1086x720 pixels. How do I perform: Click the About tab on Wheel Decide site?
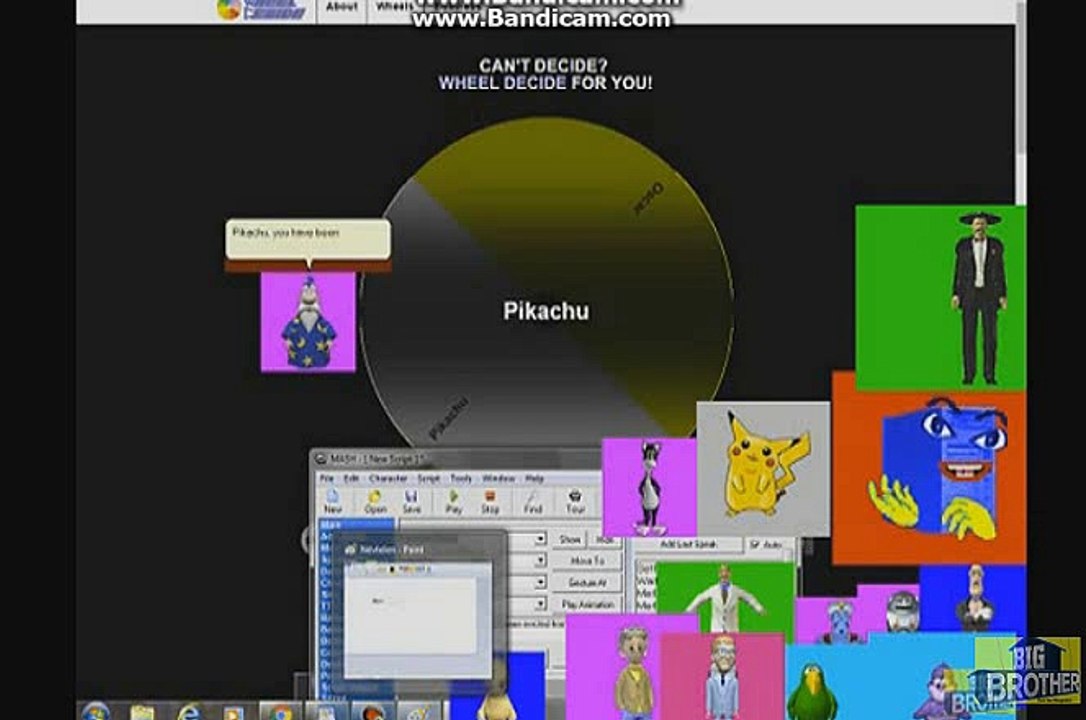341,7
